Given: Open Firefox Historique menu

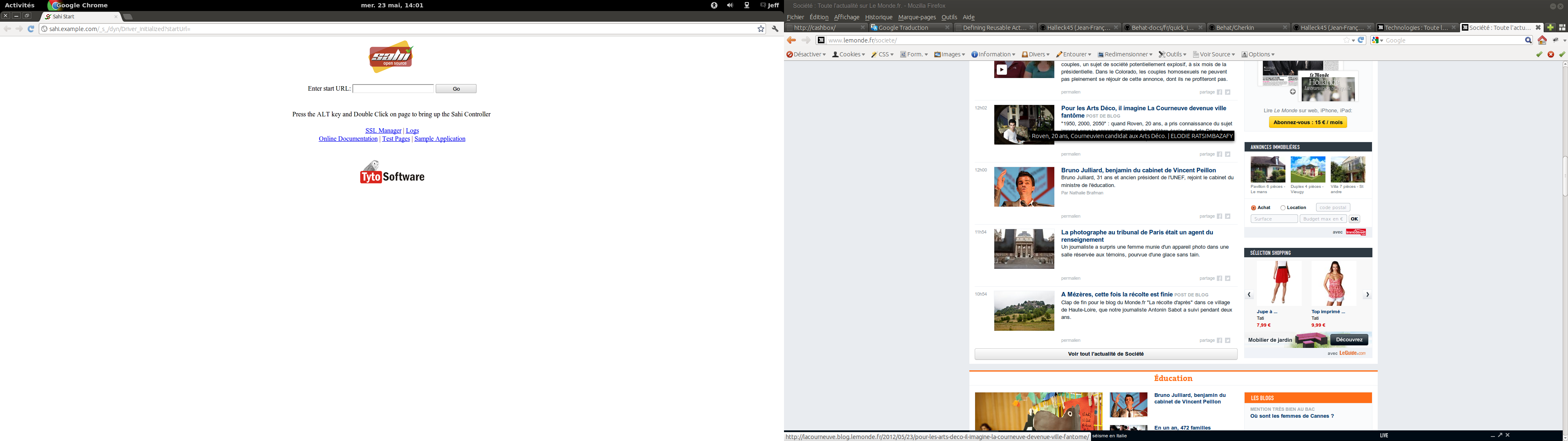Looking at the screenshot, I should 878,17.
